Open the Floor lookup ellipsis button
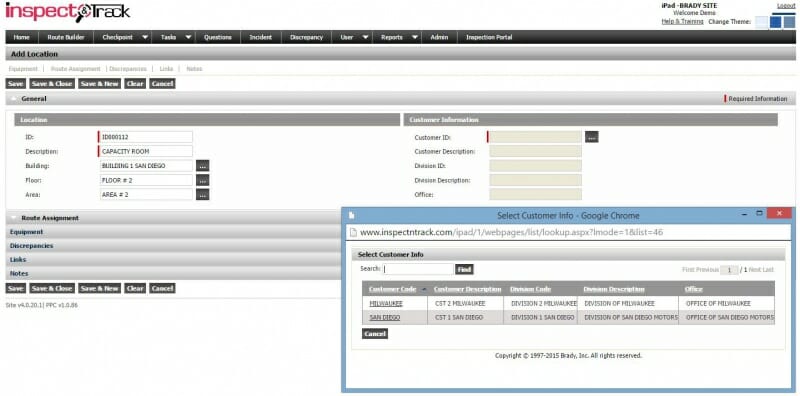The height and width of the screenshot is (396, 800). tap(203, 180)
